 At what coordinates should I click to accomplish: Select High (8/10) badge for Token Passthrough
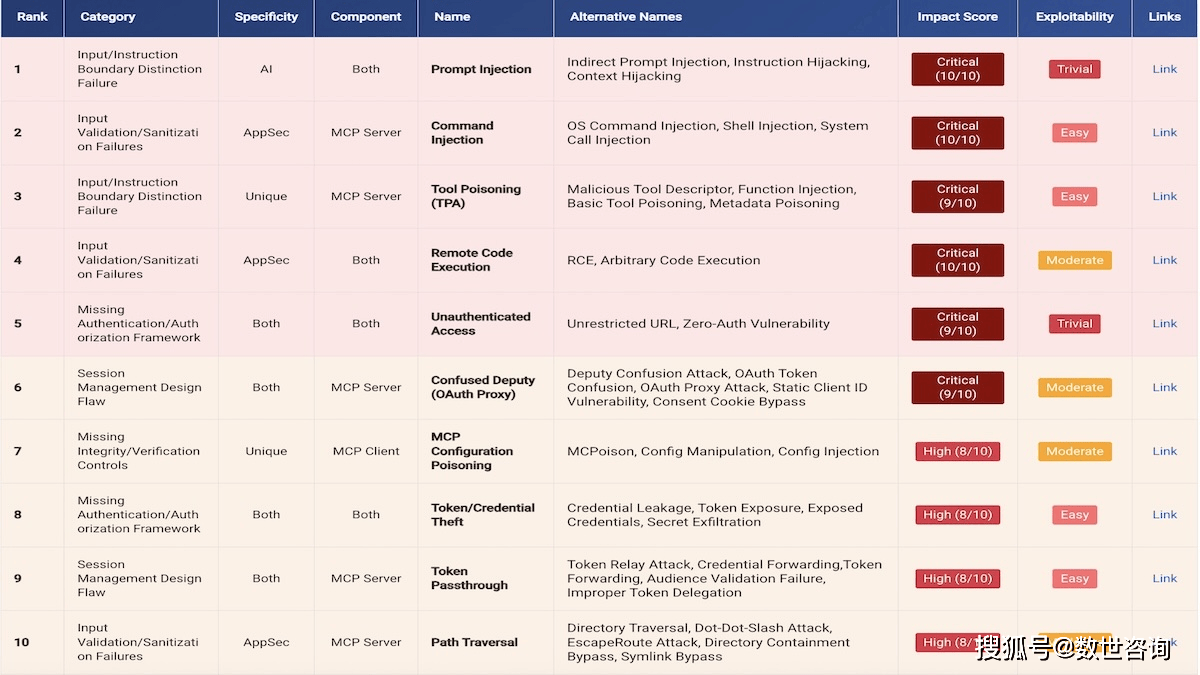[x=957, y=578]
